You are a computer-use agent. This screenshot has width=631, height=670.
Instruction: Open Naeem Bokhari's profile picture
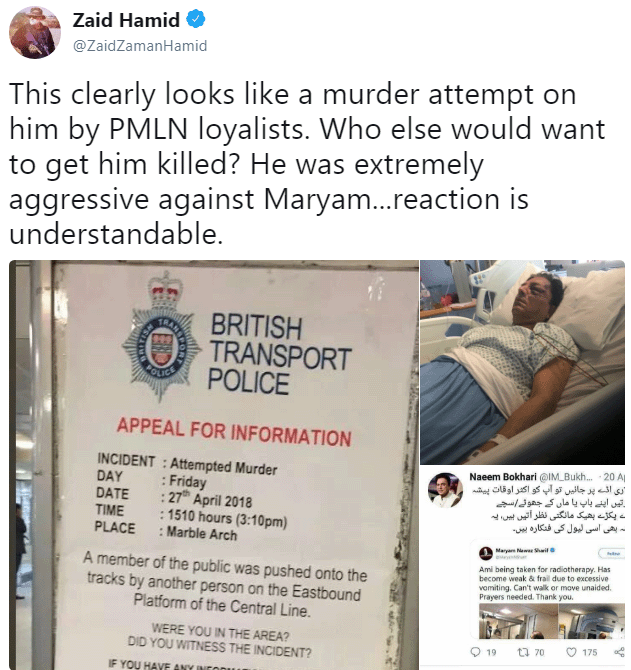(x=445, y=490)
